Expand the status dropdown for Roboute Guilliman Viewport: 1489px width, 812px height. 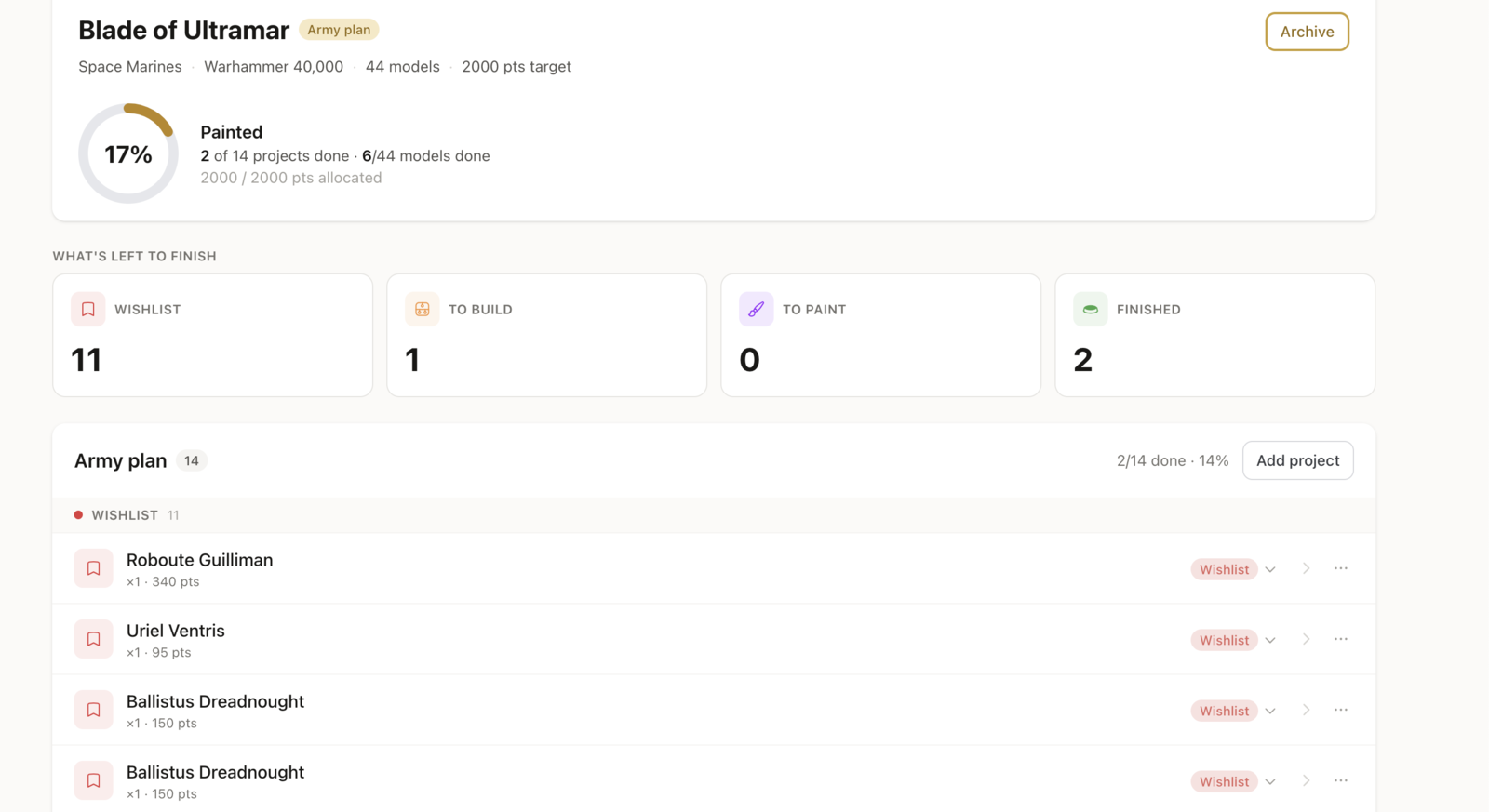pos(1270,569)
